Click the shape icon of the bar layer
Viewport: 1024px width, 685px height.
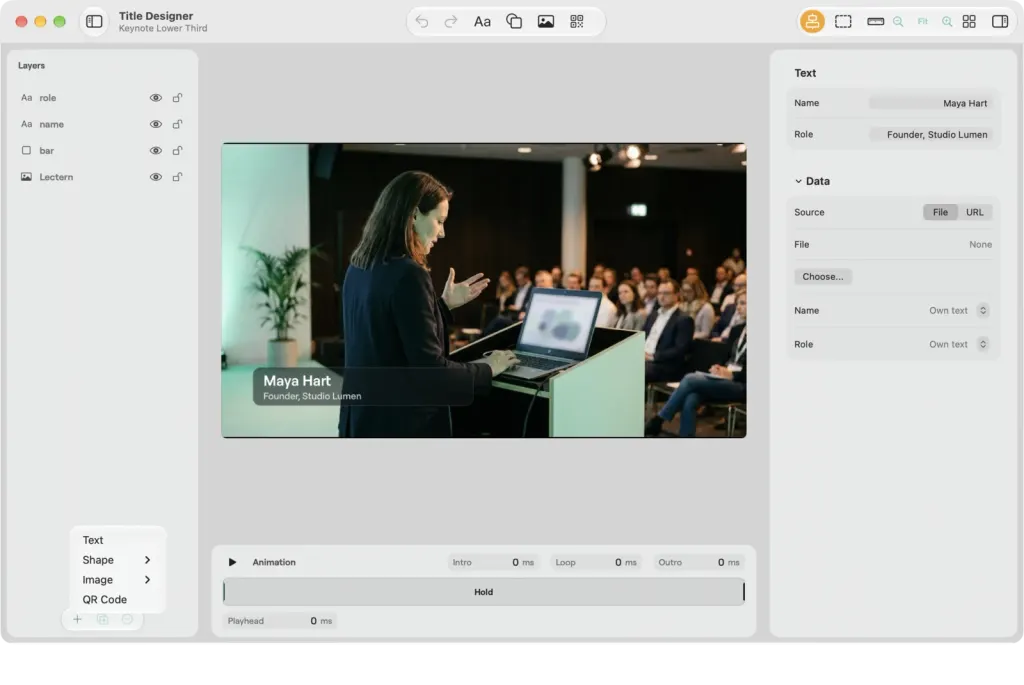(26, 150)
